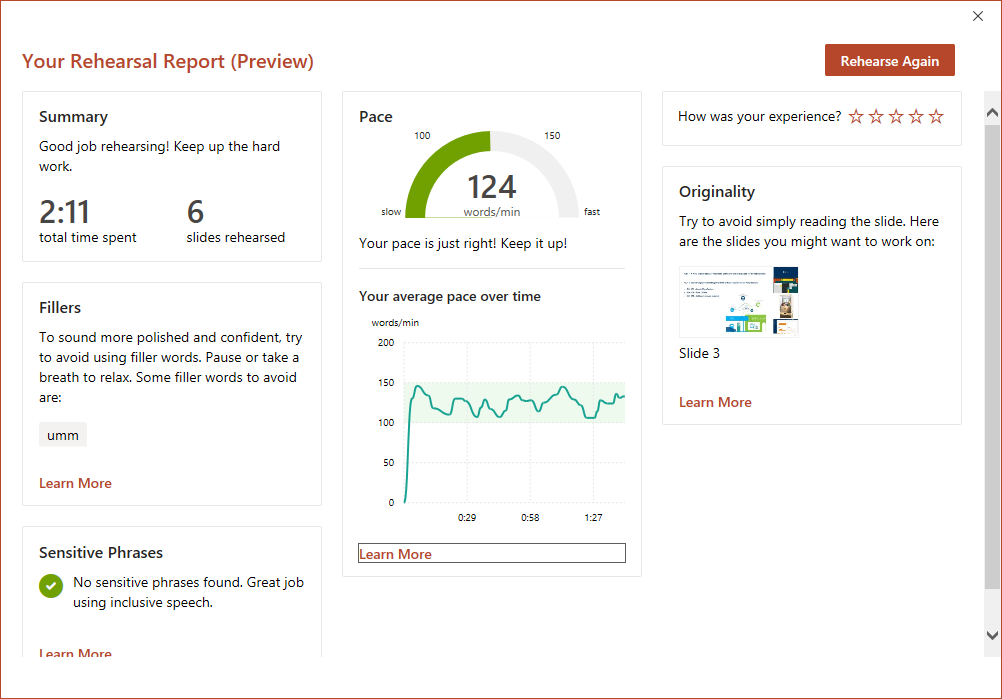Click the green checkmark under Sensitive Phrases
This screenshot has height=699, width=1002.
(51, 587)
